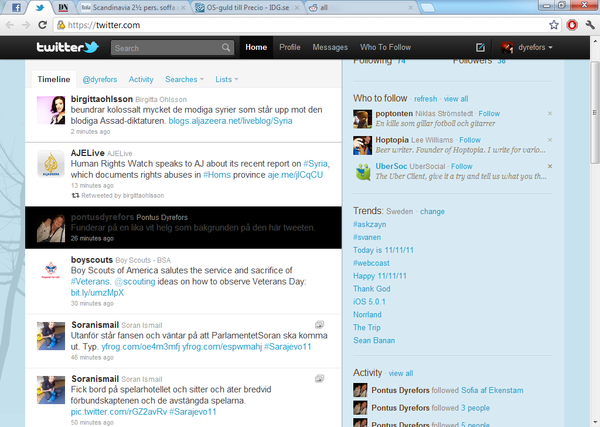Screen dimensions: 600x427
Task: Change the Trends location
Action: coord(432,212)
